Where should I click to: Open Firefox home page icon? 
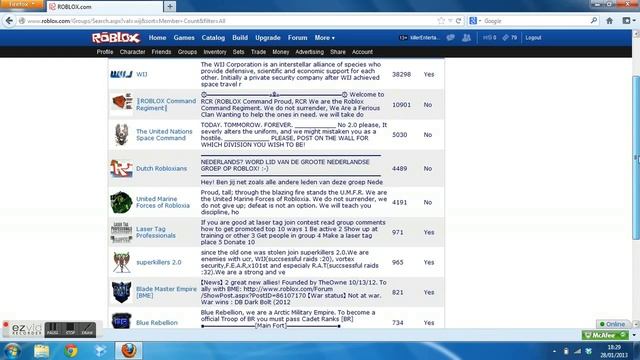point(609,21)
